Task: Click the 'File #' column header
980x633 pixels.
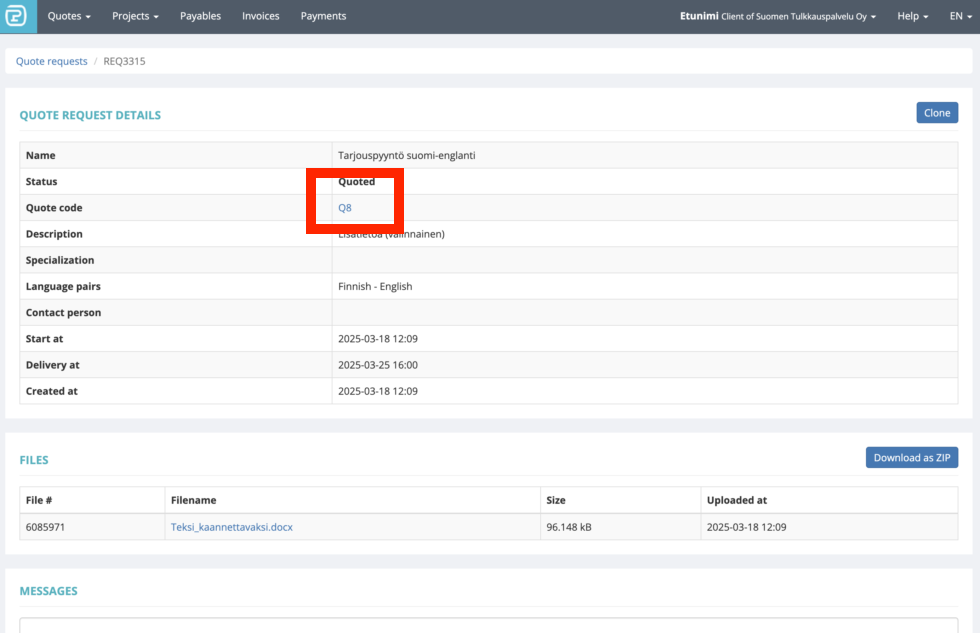Action: (39, 500)
